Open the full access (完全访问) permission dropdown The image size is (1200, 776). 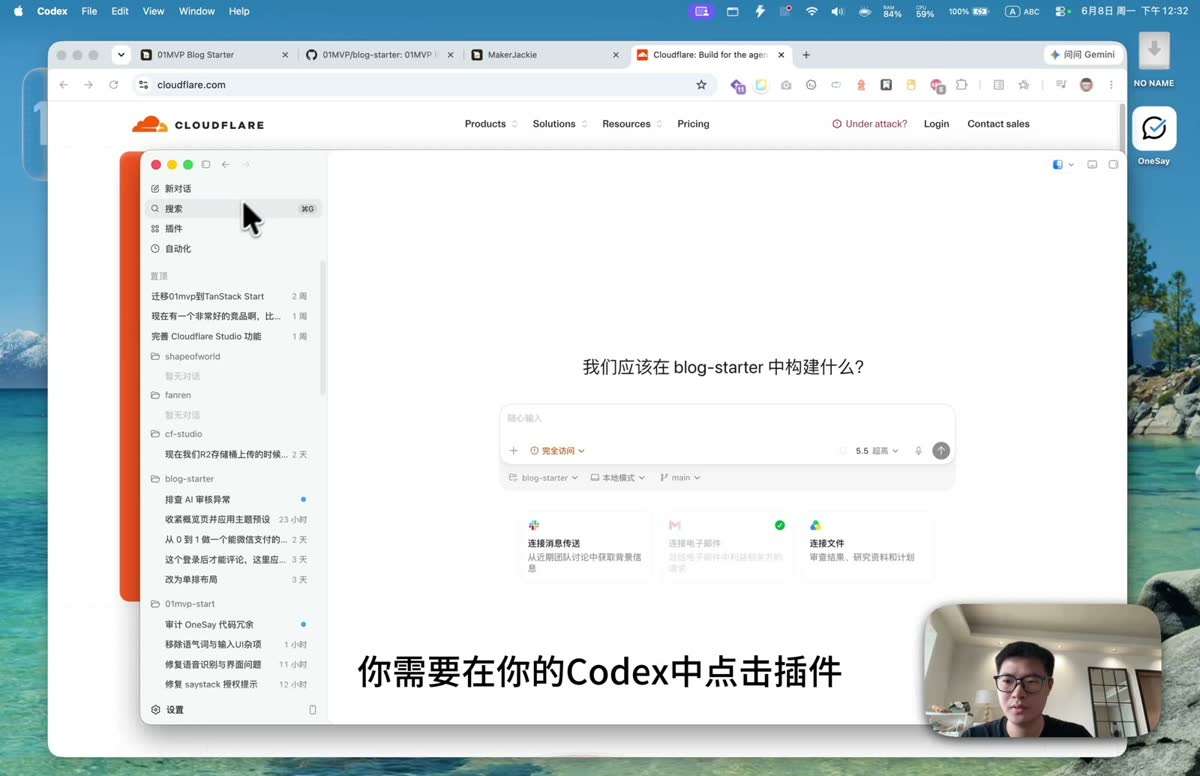coord(557,451)
